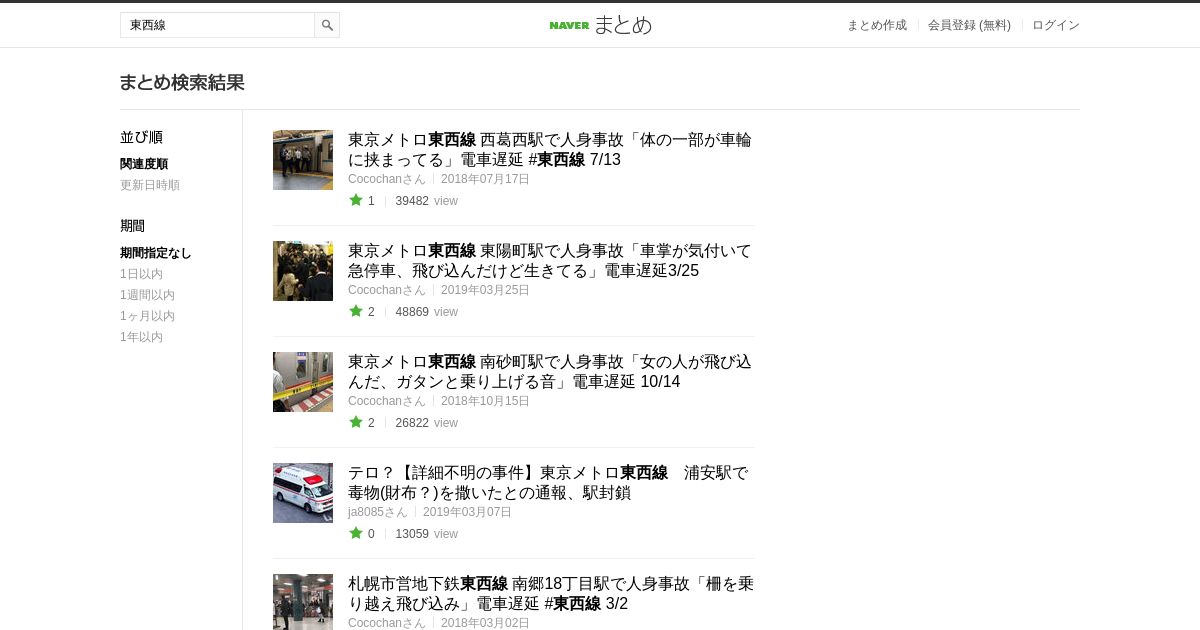Click star icon for 西葛西駅 article
This screenshot has width=1200, height=630.
[356, 200]
